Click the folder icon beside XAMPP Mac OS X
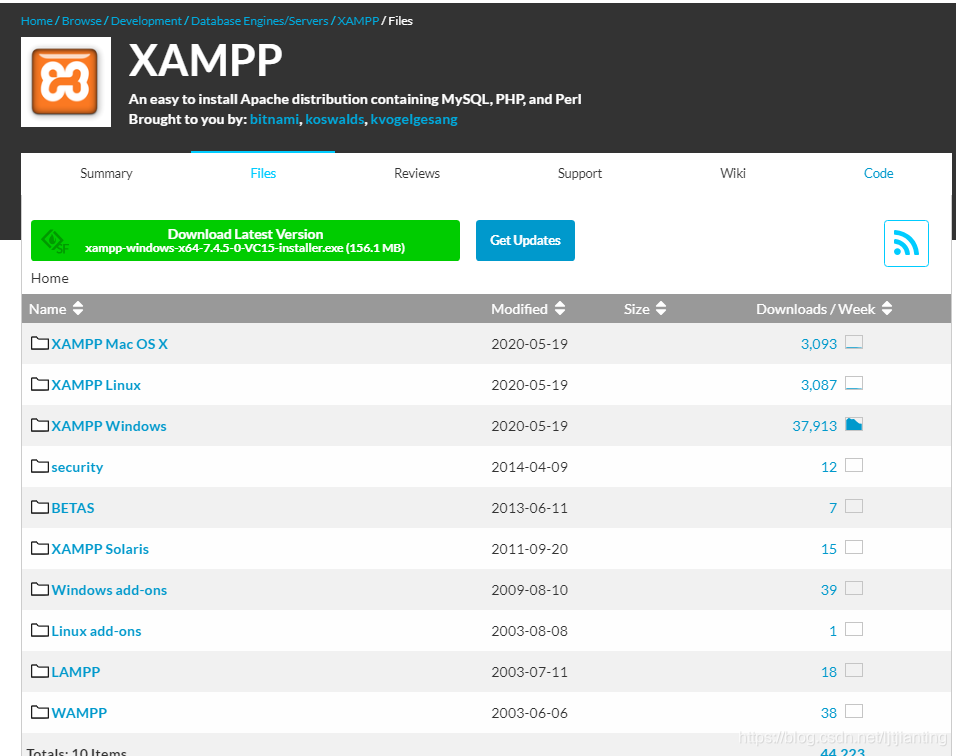 click(x=40, y=343)
